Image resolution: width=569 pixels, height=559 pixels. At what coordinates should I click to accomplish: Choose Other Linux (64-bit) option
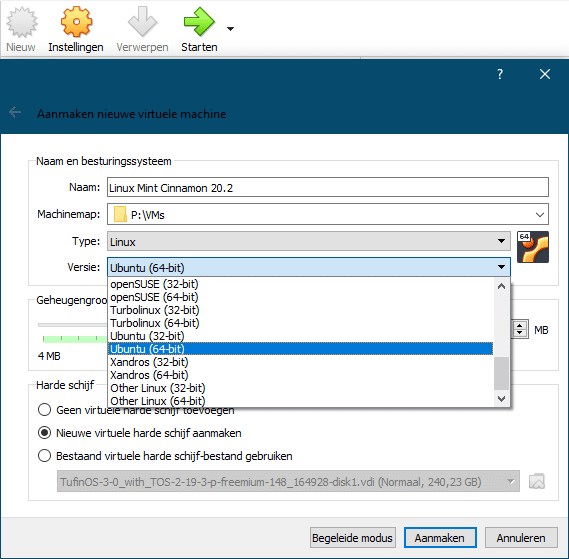pyautogui.click(x=300, y=401)
